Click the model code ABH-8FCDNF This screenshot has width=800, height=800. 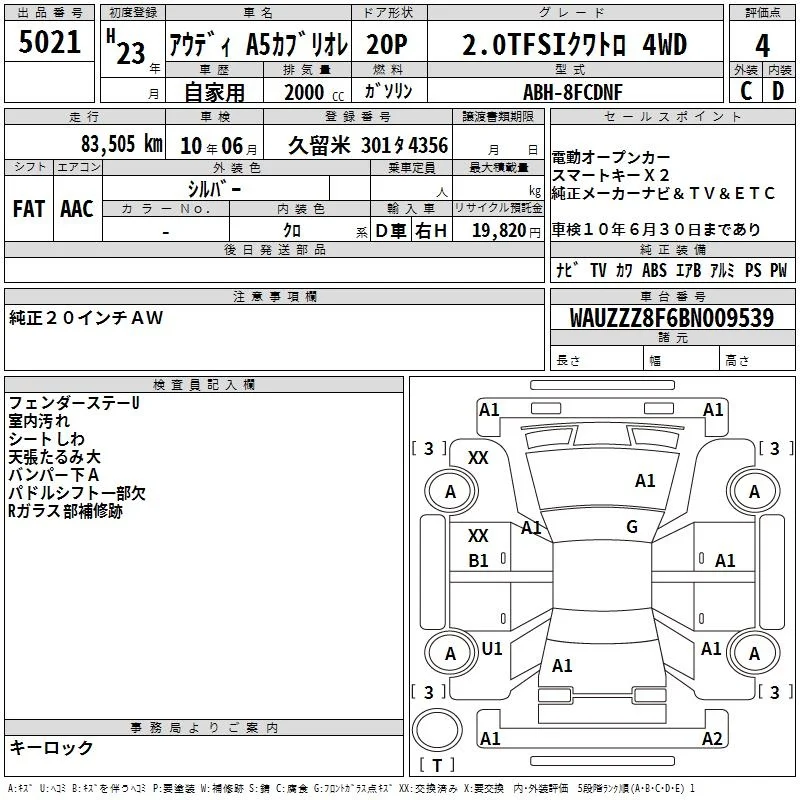(575, 91)
